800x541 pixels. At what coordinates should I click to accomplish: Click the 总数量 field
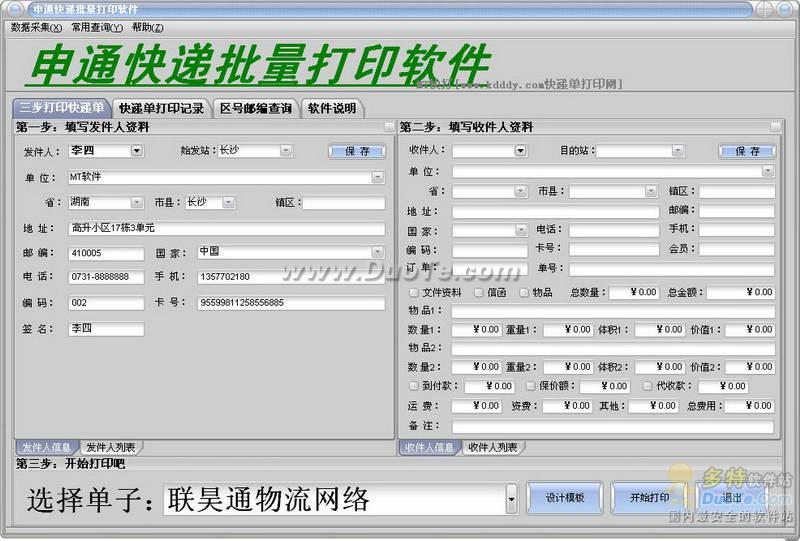pos(634,292)
